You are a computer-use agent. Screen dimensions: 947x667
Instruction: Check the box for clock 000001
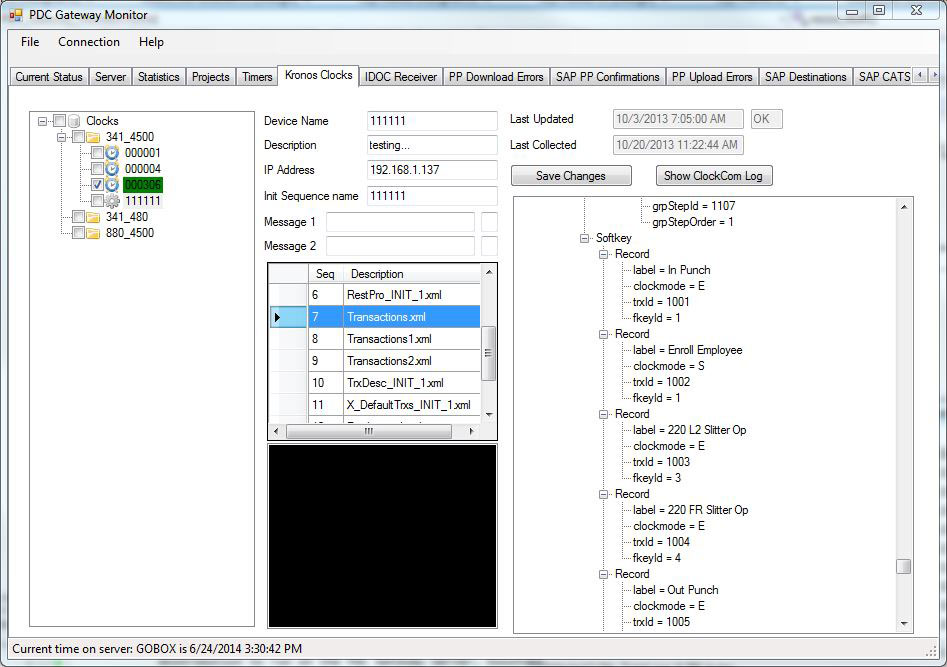pyautogui.click(x=97, y=153)
